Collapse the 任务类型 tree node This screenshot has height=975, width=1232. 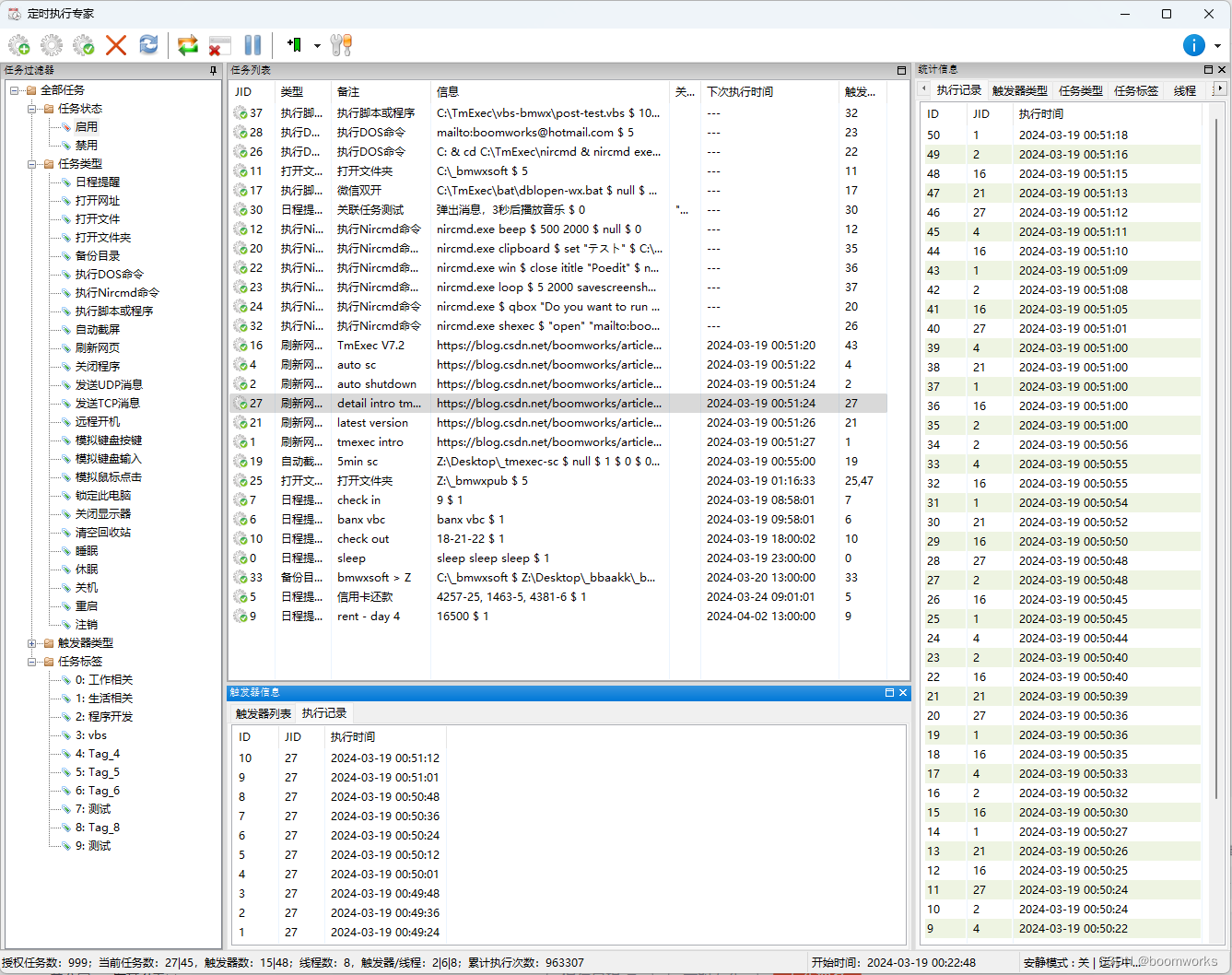coord(30,163)
